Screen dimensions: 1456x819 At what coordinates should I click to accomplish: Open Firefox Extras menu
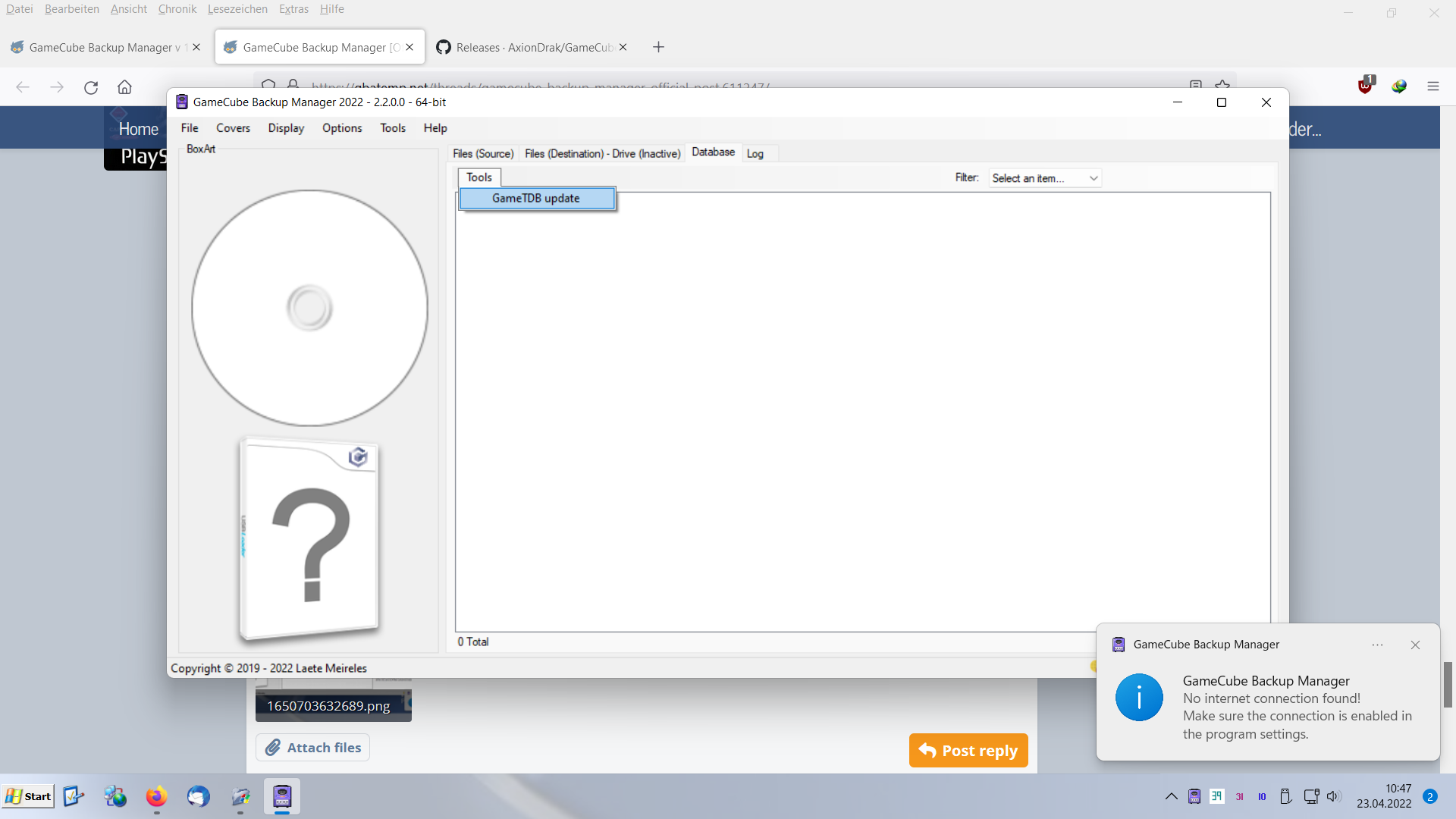coord(293,9)
